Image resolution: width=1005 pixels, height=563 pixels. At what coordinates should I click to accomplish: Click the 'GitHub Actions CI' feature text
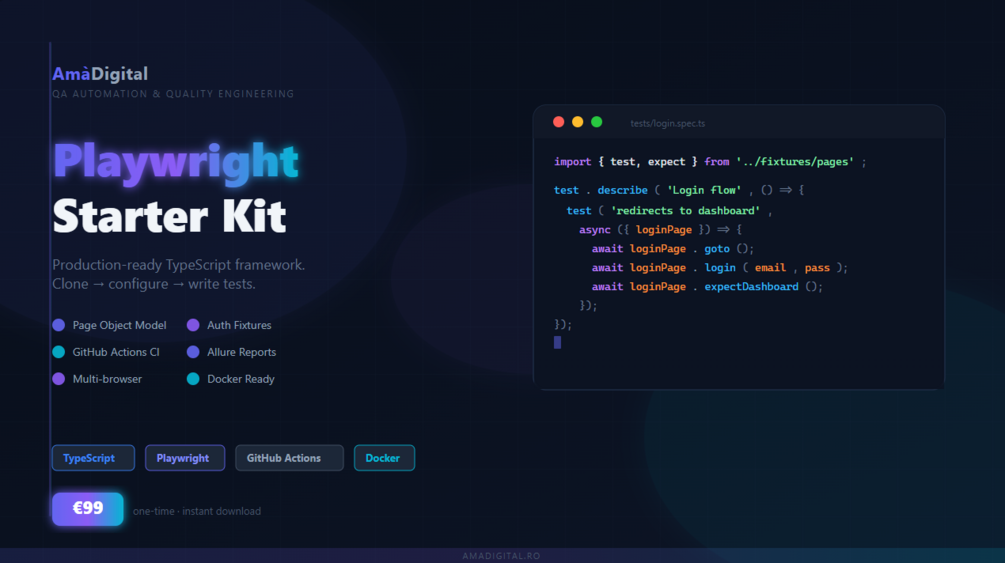pos(116,352)
